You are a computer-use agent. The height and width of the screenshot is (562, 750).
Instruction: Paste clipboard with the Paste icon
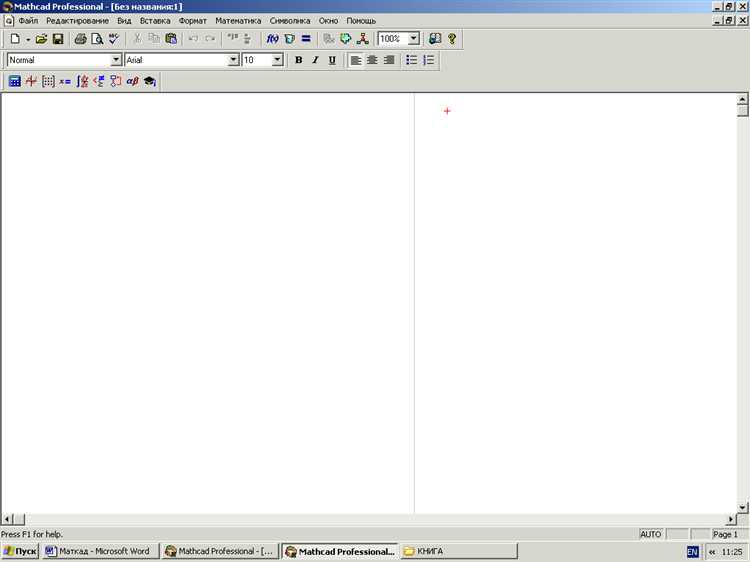point(171,39)
